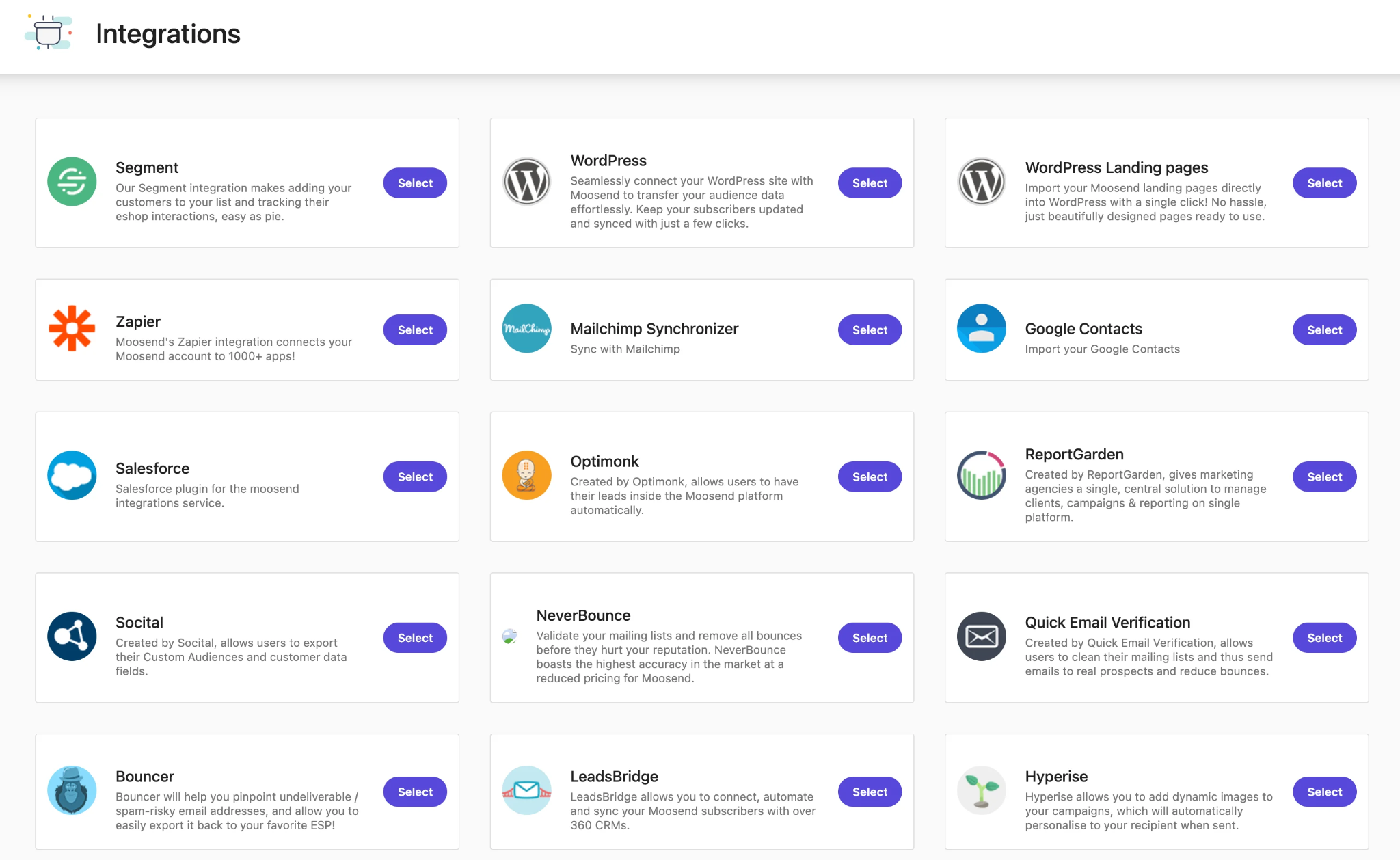The image size is (1400, 860).
Task: Click the Optimonk card title
Action: tap(604, 461)
